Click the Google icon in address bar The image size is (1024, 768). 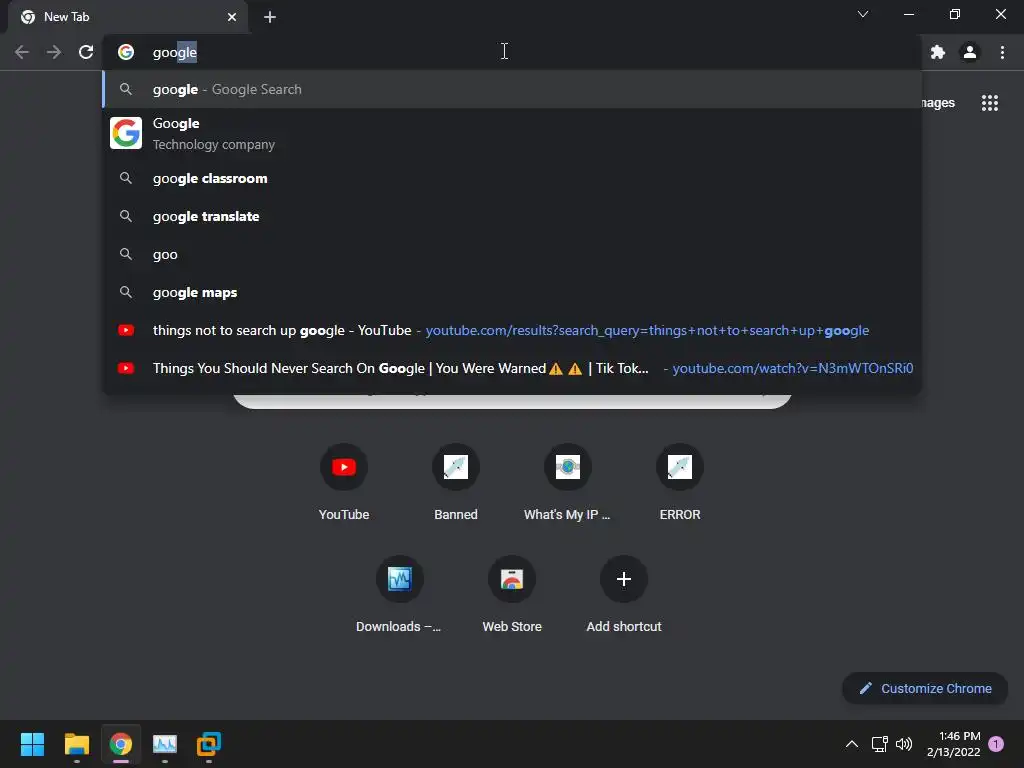point(126,52)
